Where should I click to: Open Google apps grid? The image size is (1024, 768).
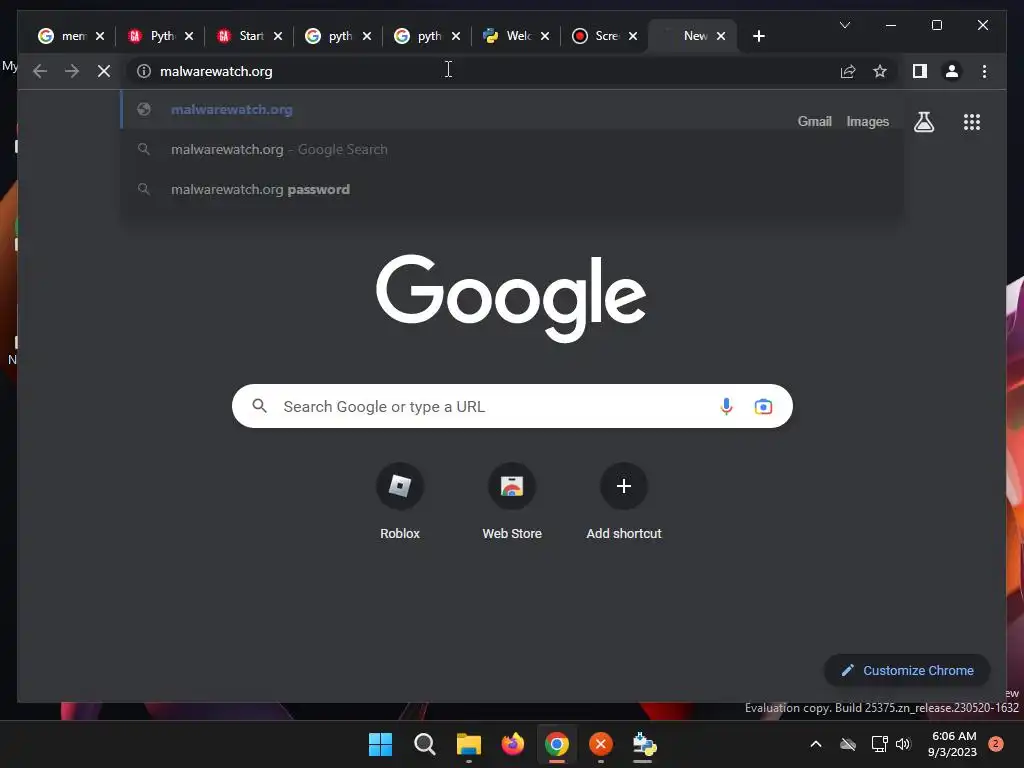972,121
